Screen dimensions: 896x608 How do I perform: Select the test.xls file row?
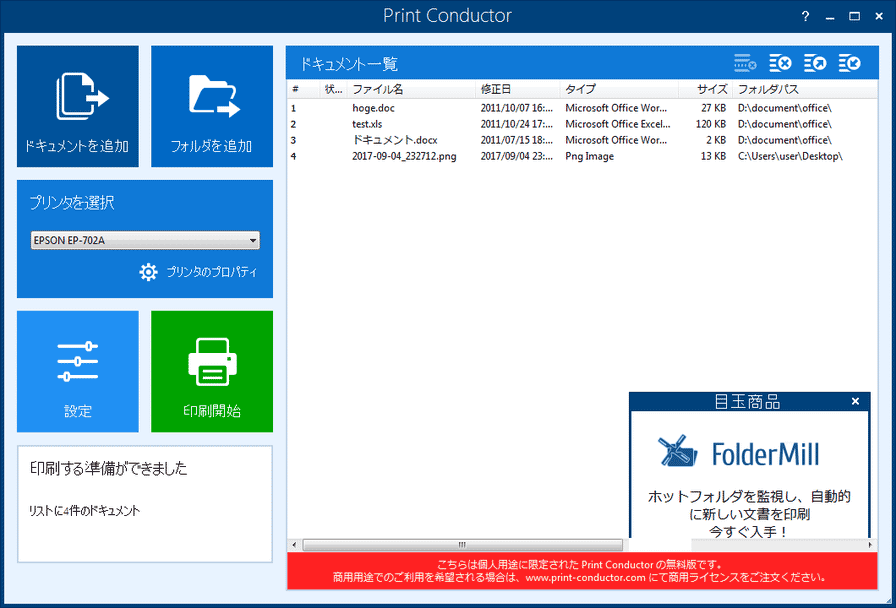582,124
